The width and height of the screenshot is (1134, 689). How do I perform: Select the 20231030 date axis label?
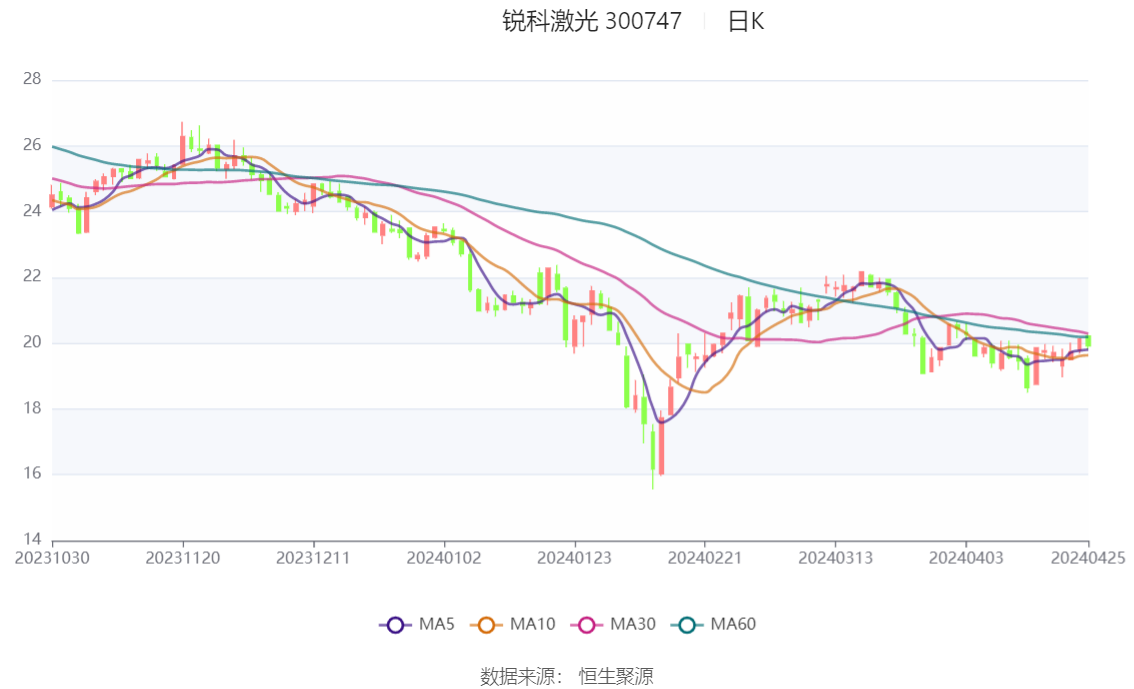52,558
